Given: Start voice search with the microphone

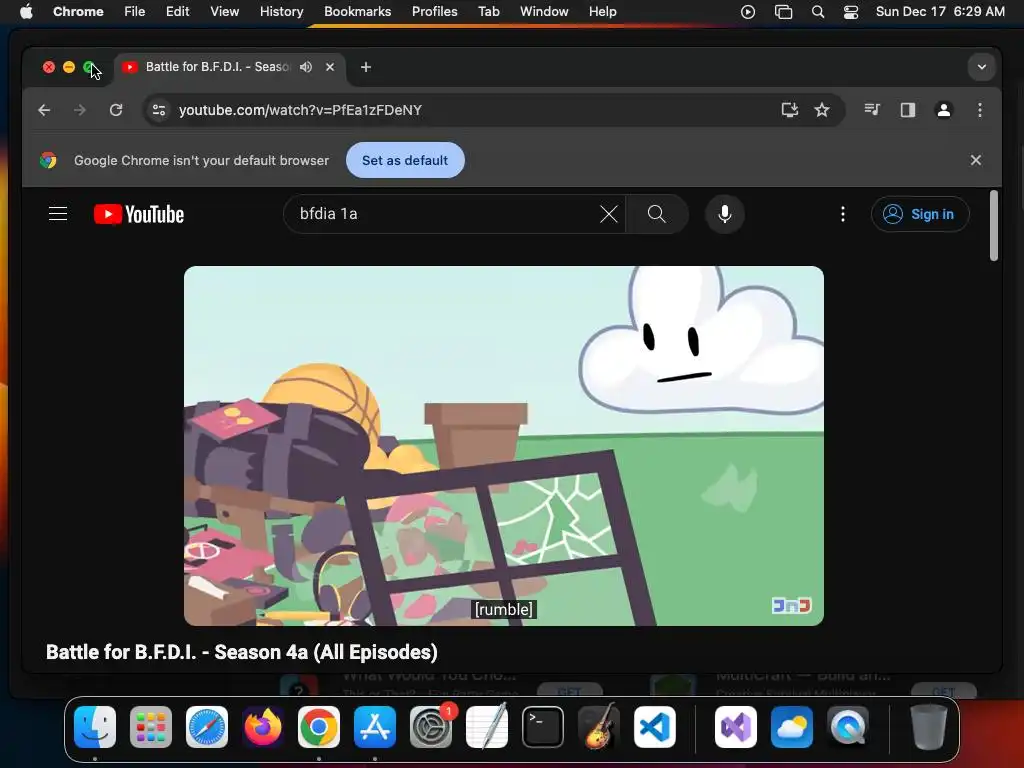Looking at the screenshot, I should point(725,214).
